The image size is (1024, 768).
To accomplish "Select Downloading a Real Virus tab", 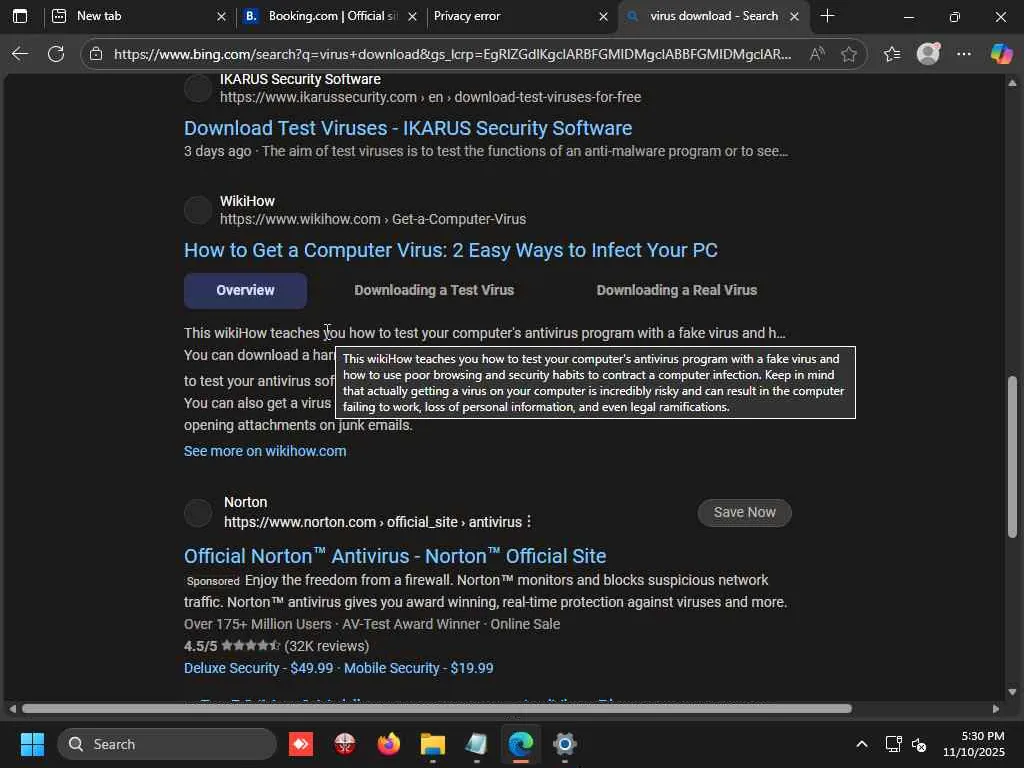I will point(677,291).
